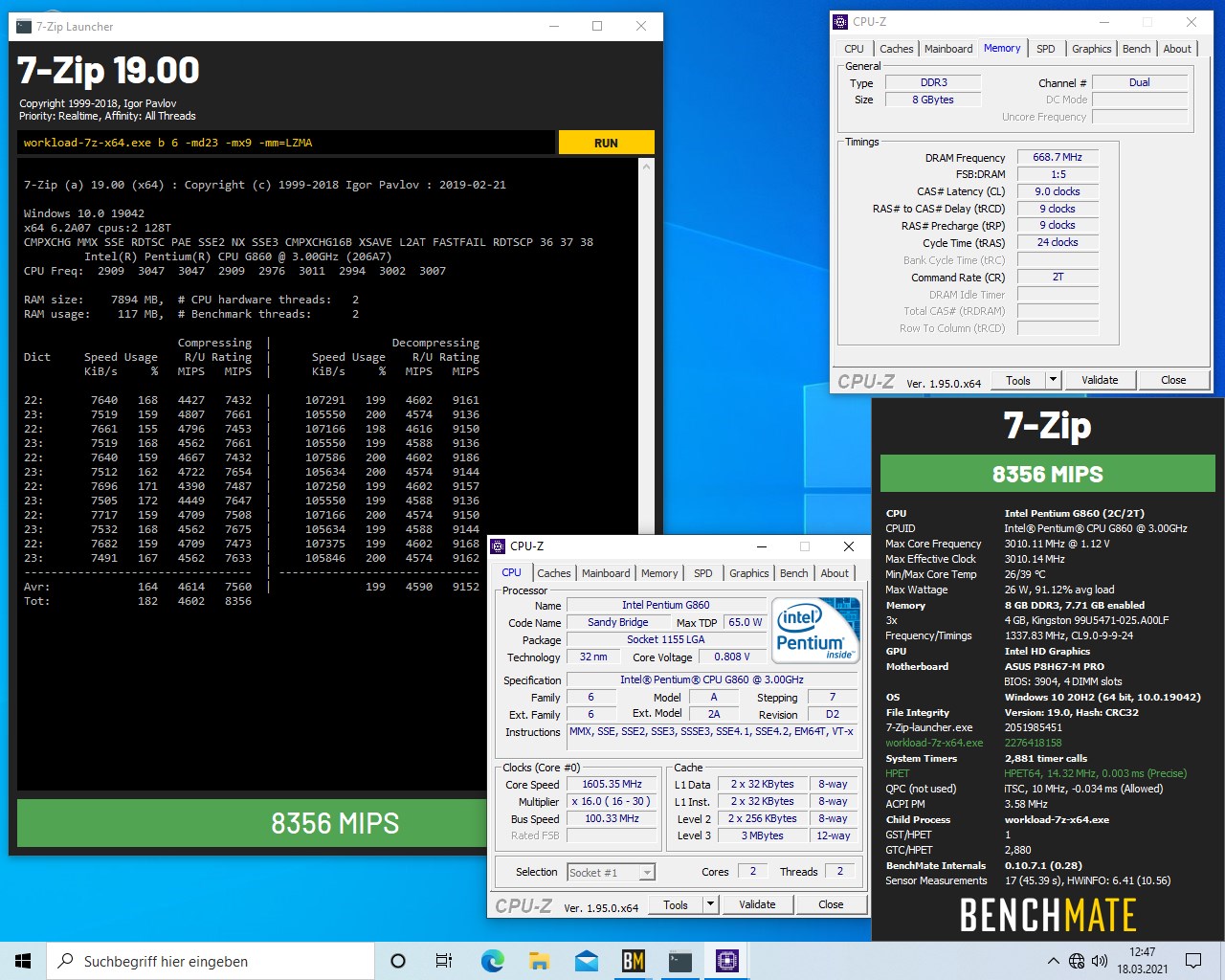
Task: Switch to 7-Zip launcher console taskbar icon
Action: click(679, 961)
